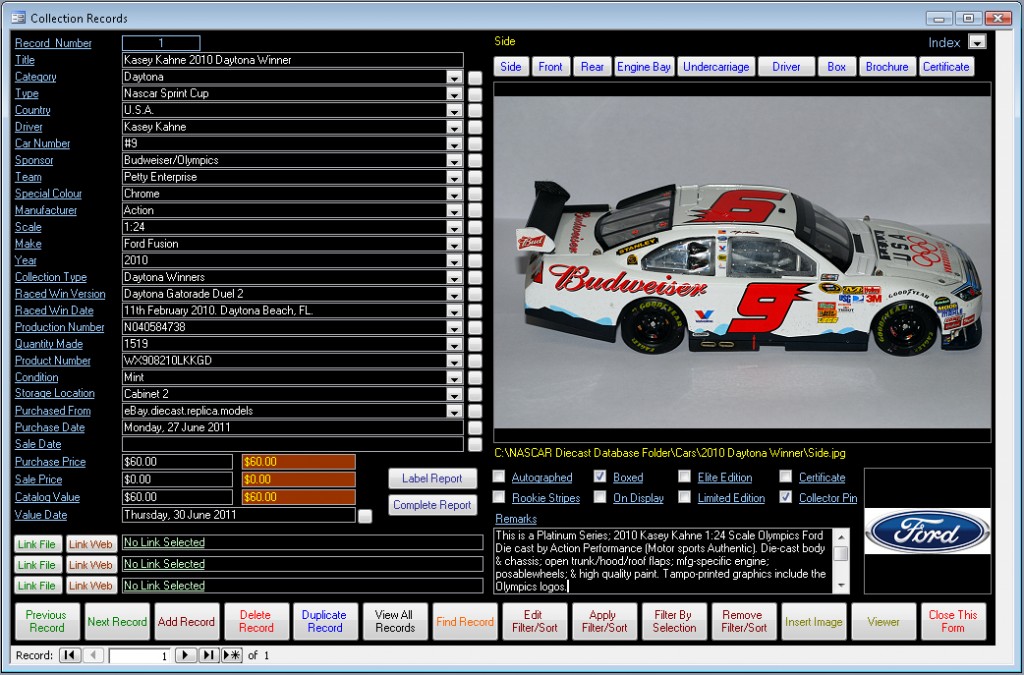Click the small square button beside Value Date
This screenshot has width=1024, height=675.
365,516
